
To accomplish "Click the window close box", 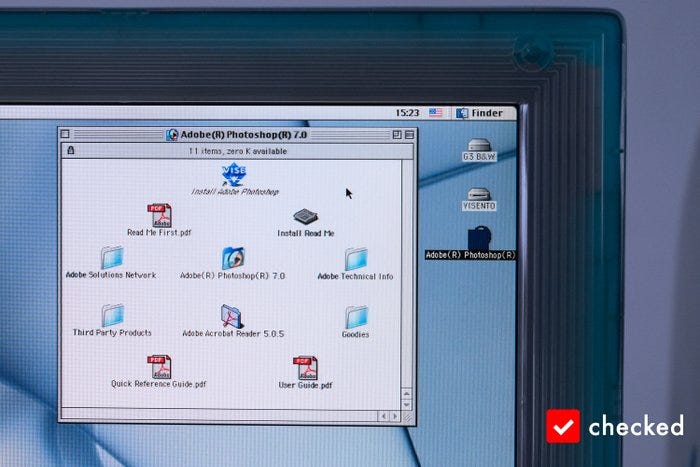I will 65,134.
